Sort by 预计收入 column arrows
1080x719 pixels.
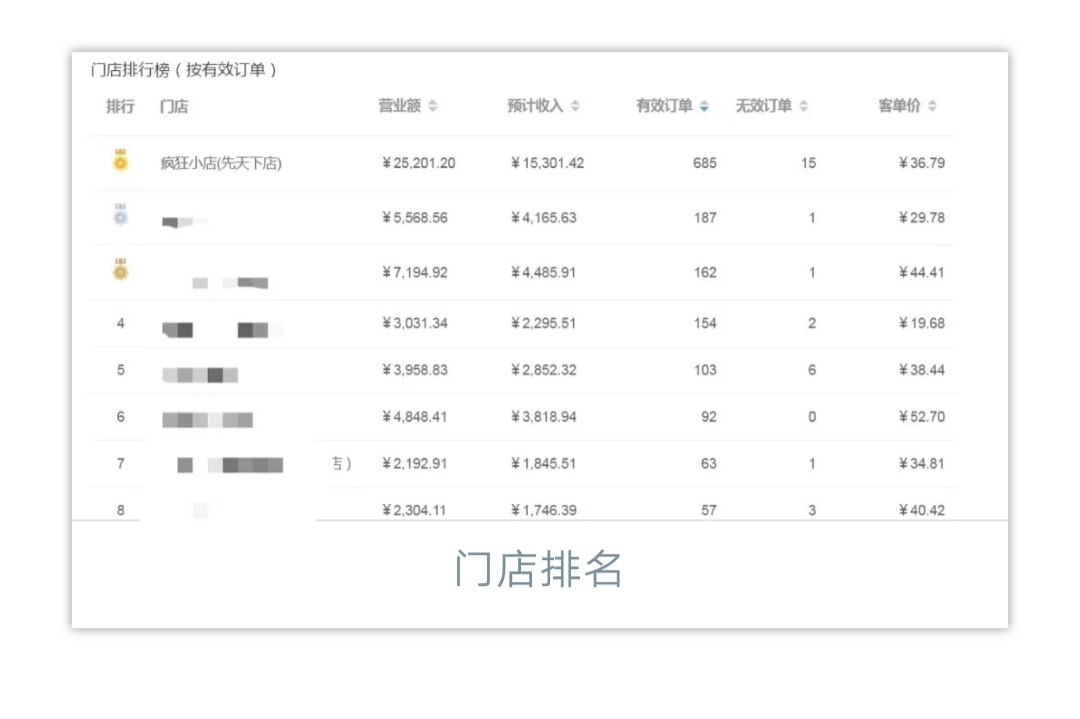coord(575,106)
